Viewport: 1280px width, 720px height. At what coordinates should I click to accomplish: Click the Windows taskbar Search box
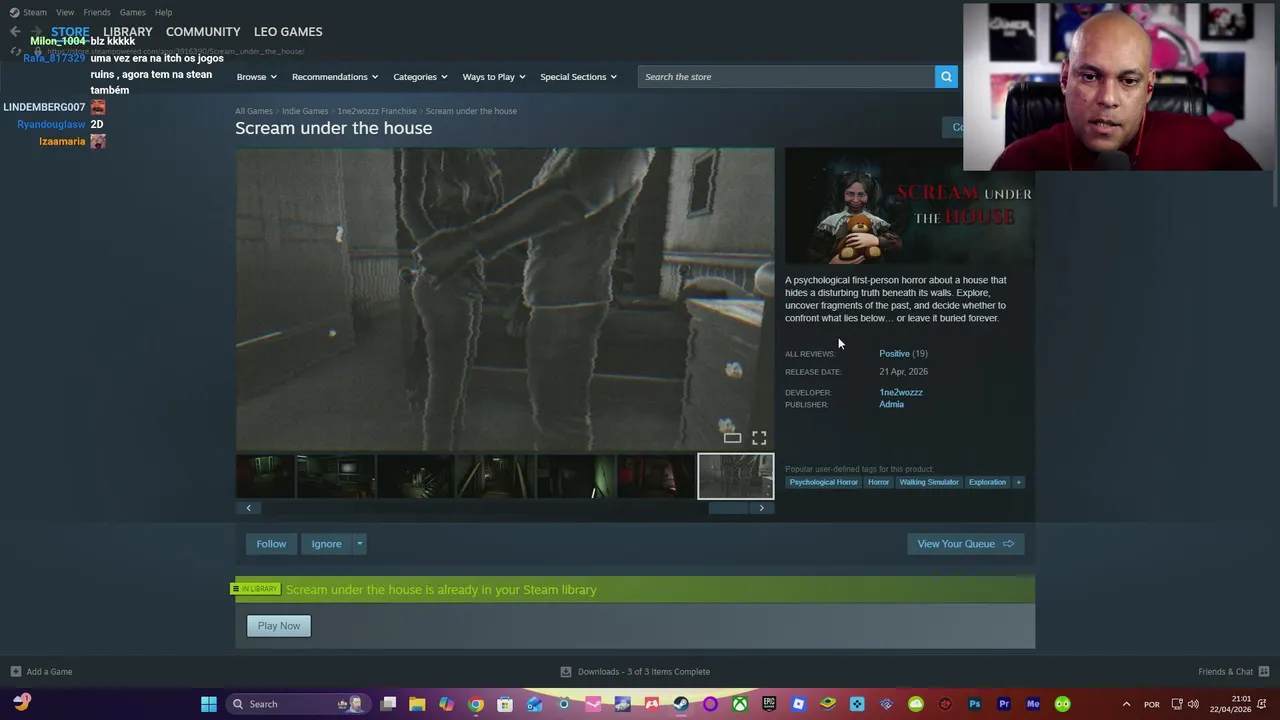point(297,704)
